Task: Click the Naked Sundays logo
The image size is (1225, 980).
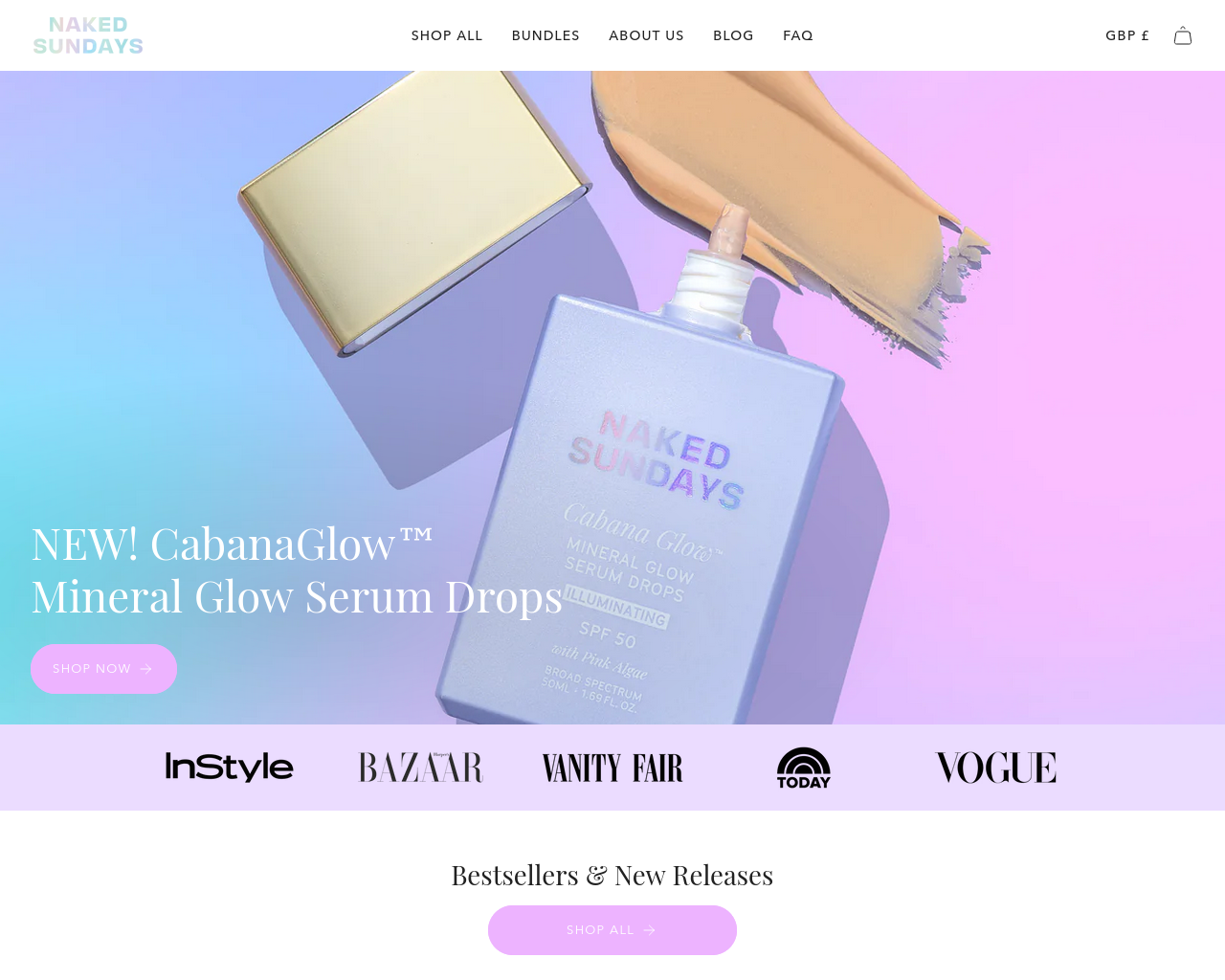Action: [88, 35]
